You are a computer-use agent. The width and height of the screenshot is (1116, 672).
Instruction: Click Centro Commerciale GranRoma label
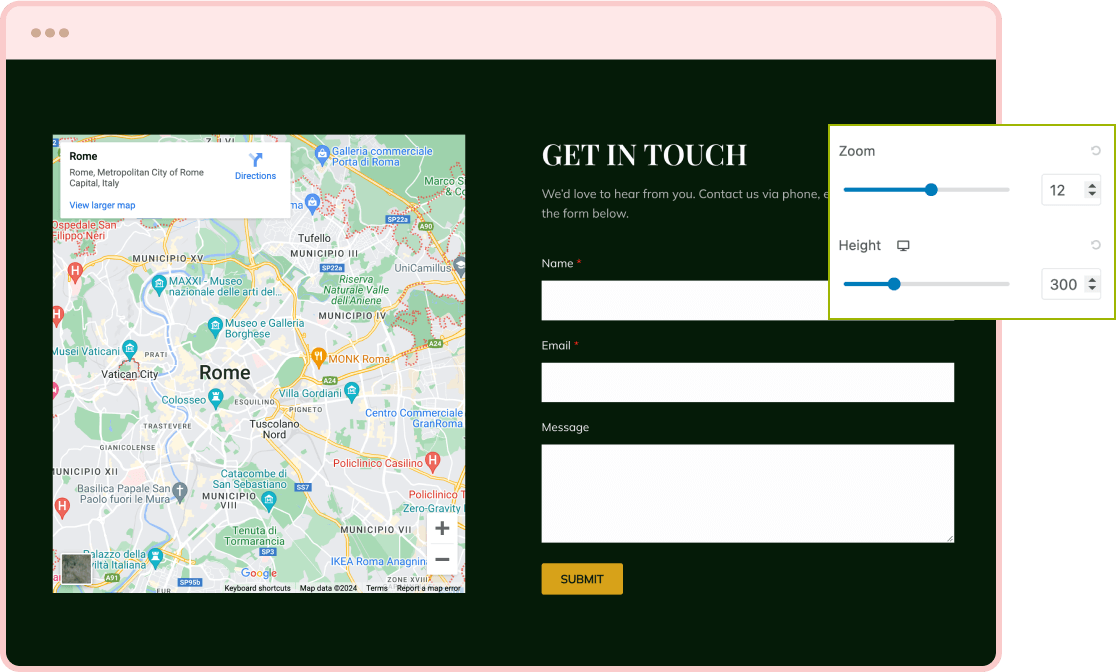pos(414,418)
